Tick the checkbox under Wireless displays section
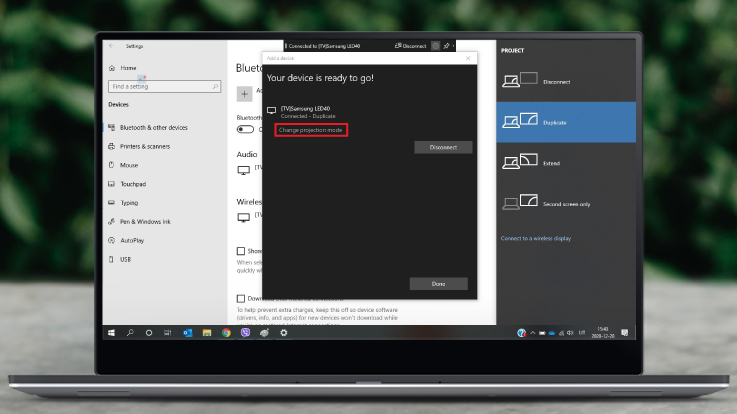The height and width of the screenshot is (414, 737). 241,251
